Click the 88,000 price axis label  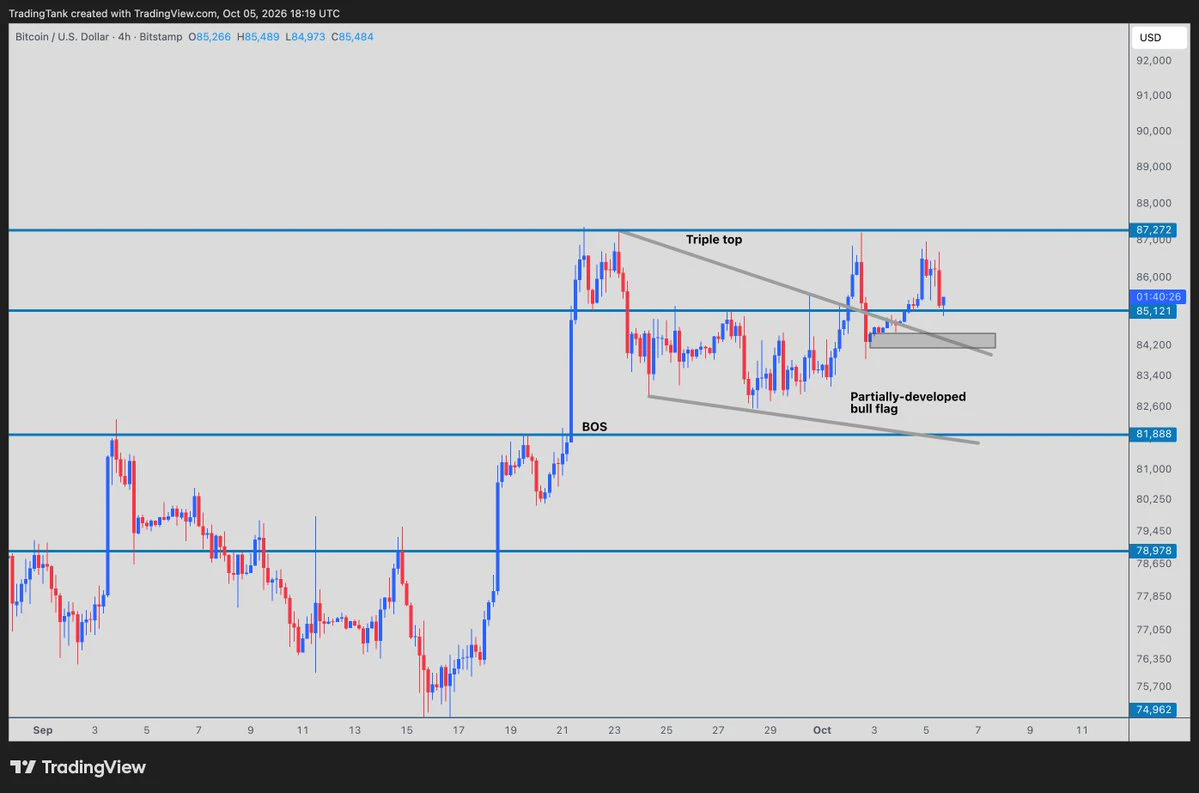pyautogui.click(x=1153, y=203)
